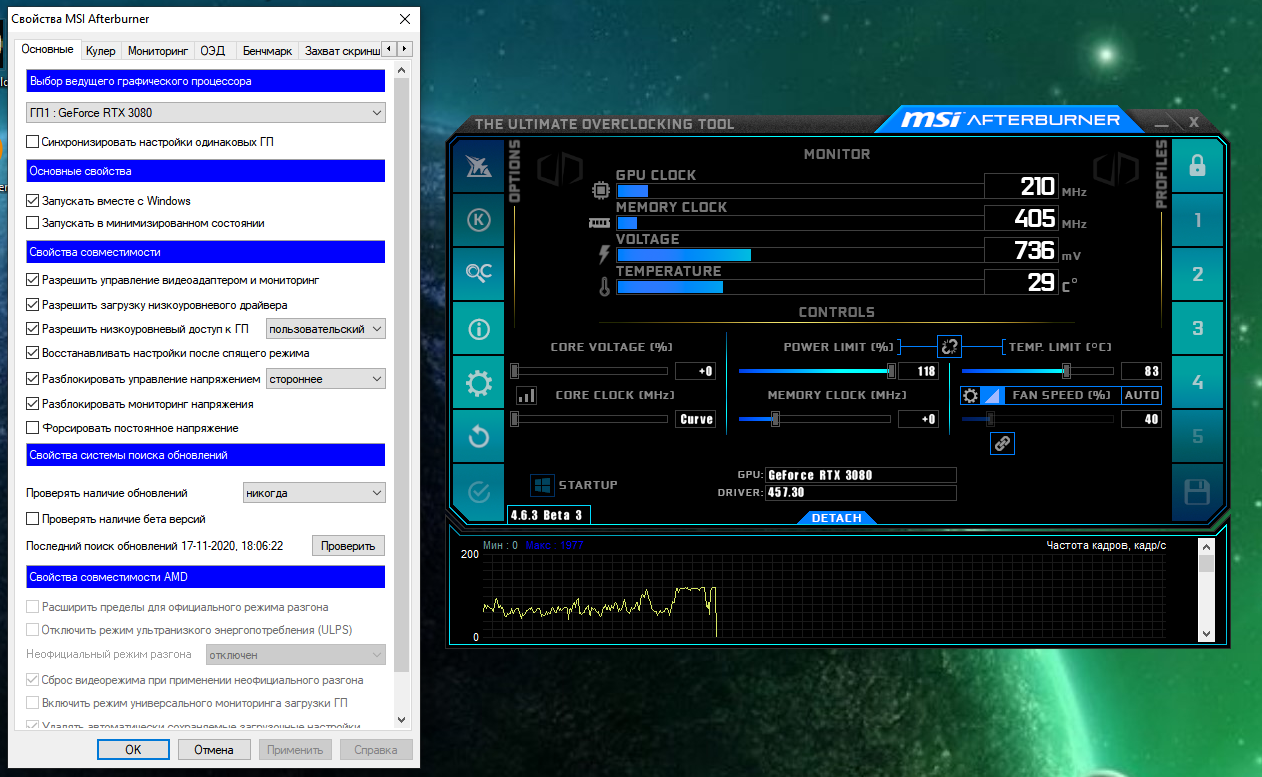Switch to the 'ОЭД' tab
This screenshot has height=777, width=1262.
pos(212,50)
